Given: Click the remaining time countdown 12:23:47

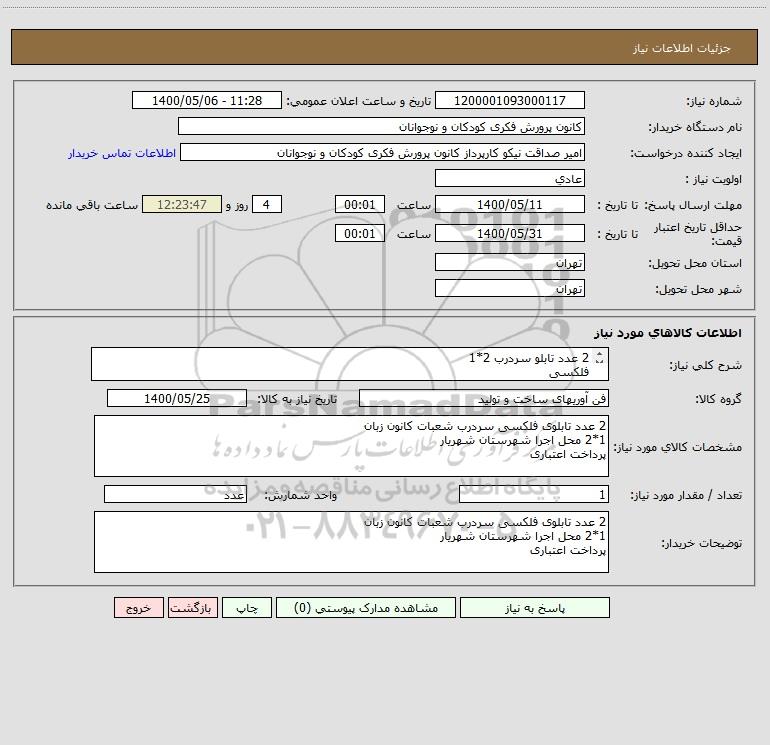Looking at the screenshot, I should pos(182,204).
